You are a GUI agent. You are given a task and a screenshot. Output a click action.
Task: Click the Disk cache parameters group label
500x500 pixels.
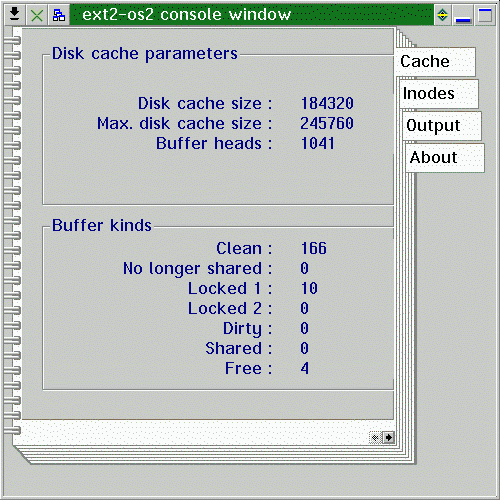[x=145, y=54]
